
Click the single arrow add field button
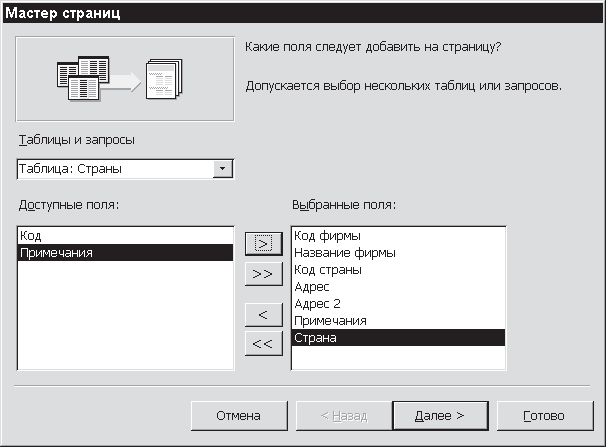pos(262,243)
